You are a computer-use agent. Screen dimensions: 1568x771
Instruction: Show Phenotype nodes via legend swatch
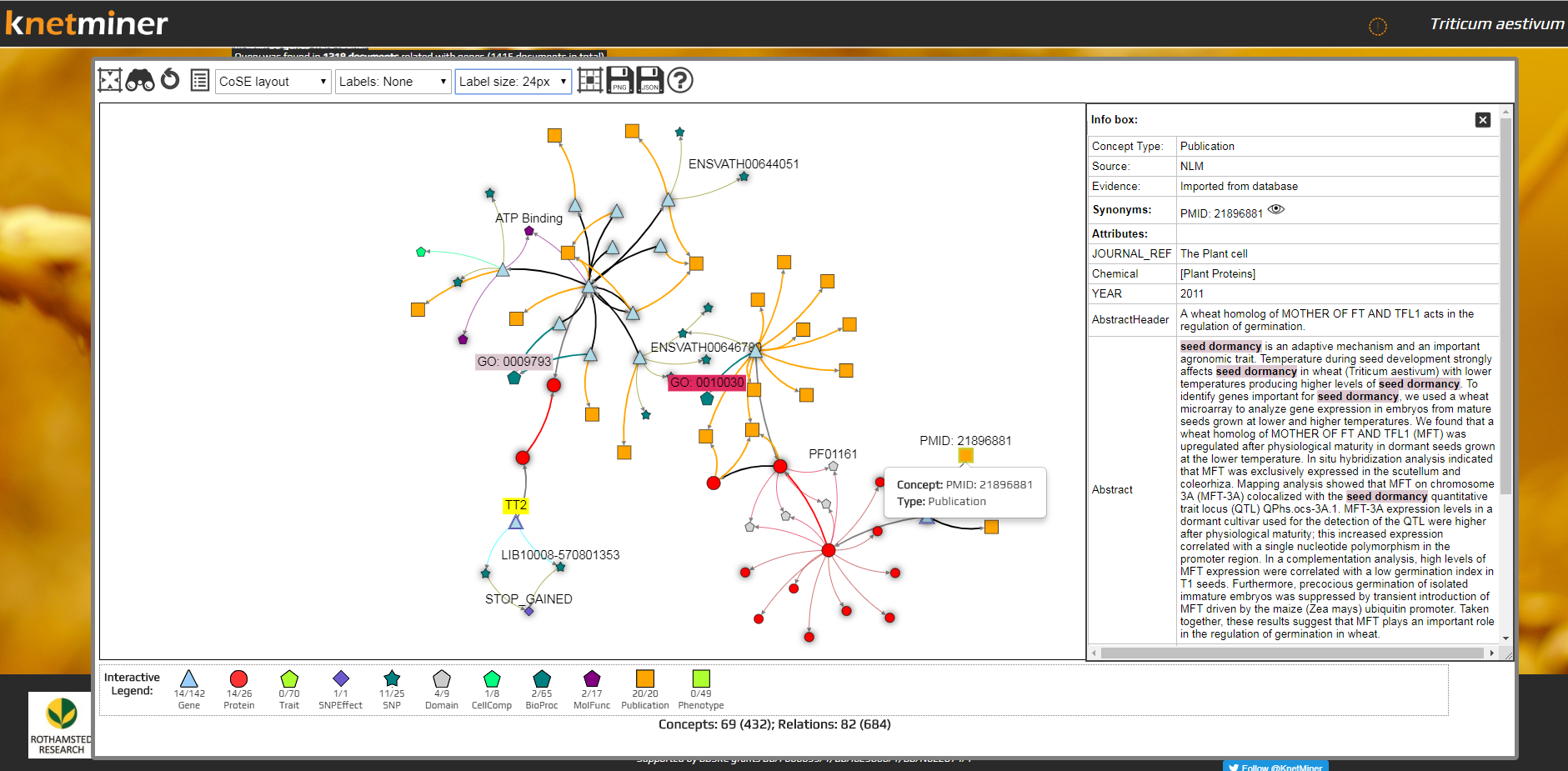(x=700, y=678)
